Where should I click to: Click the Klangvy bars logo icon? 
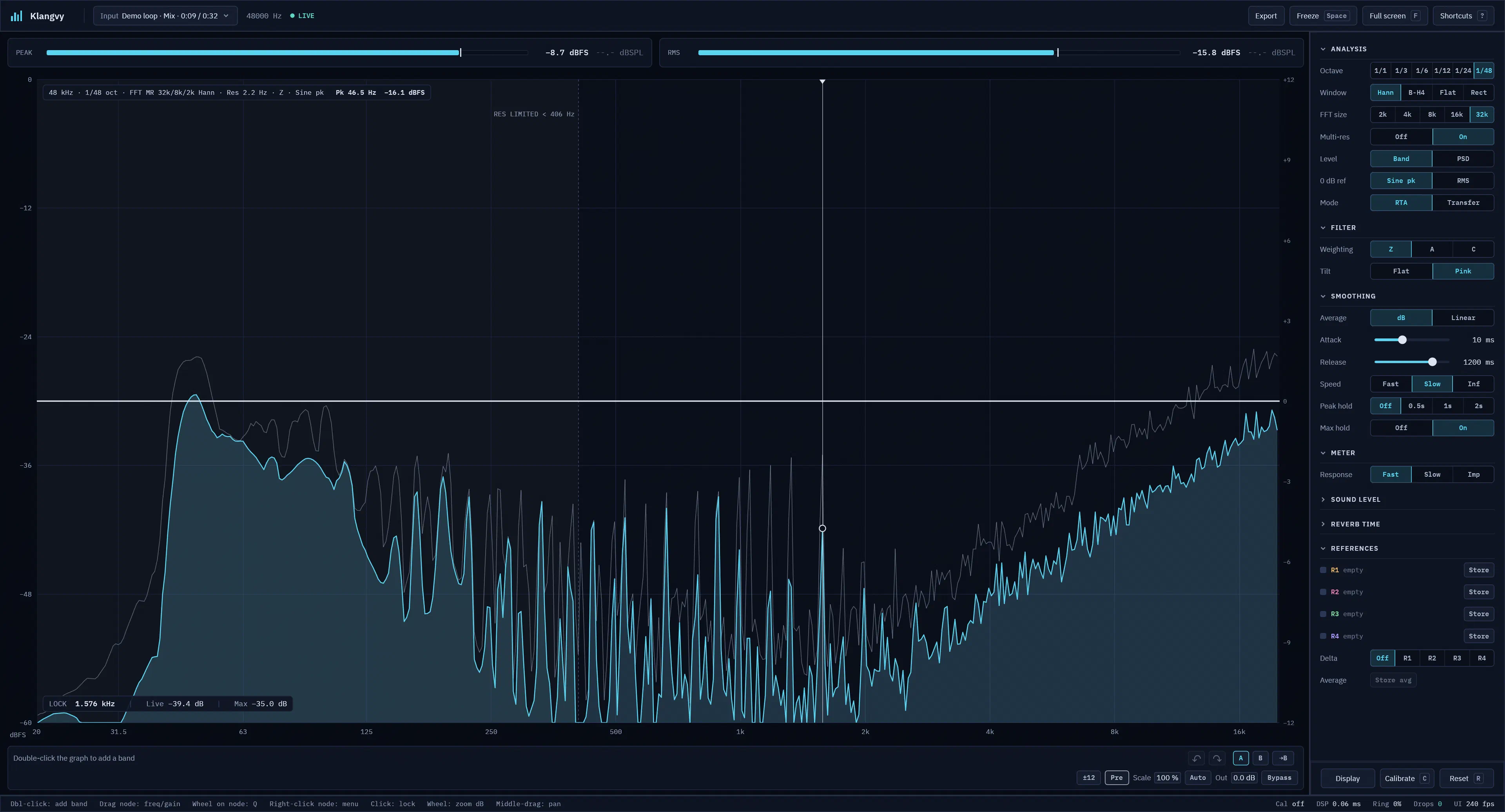point(16,16)
